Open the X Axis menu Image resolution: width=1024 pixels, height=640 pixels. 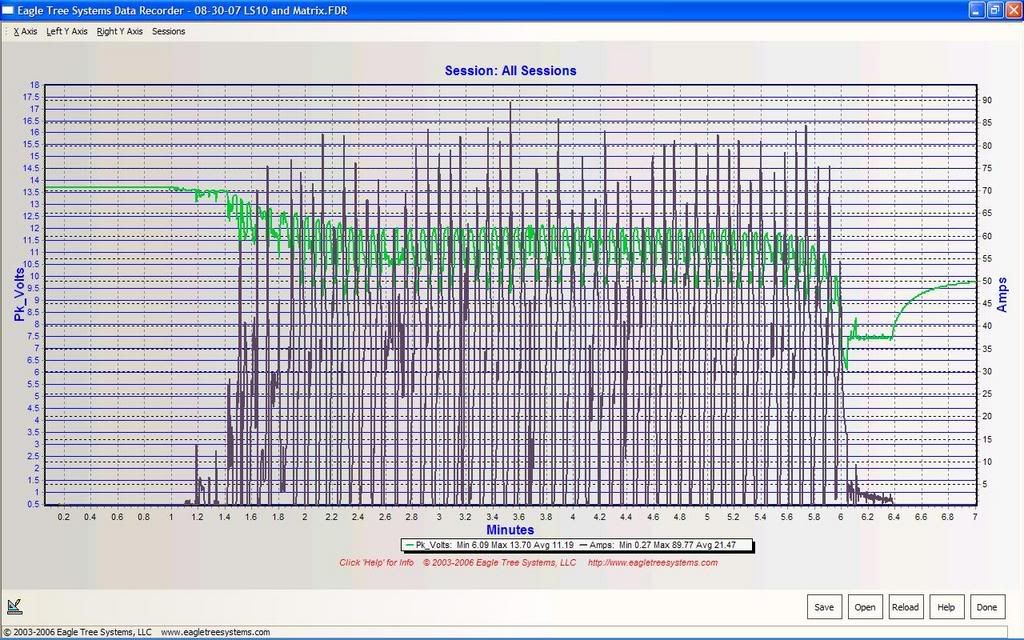pos(25,31)
